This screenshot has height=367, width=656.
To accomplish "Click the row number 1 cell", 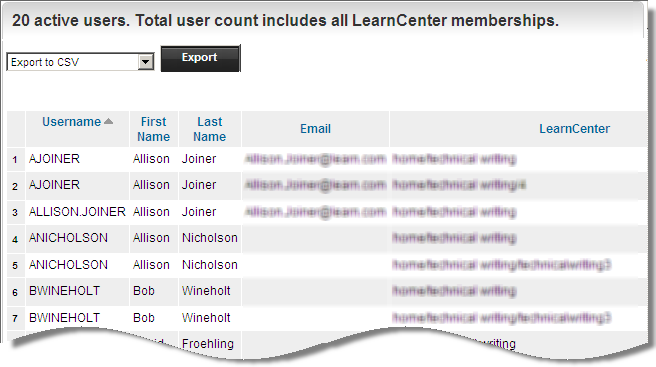I will point(15,159).
